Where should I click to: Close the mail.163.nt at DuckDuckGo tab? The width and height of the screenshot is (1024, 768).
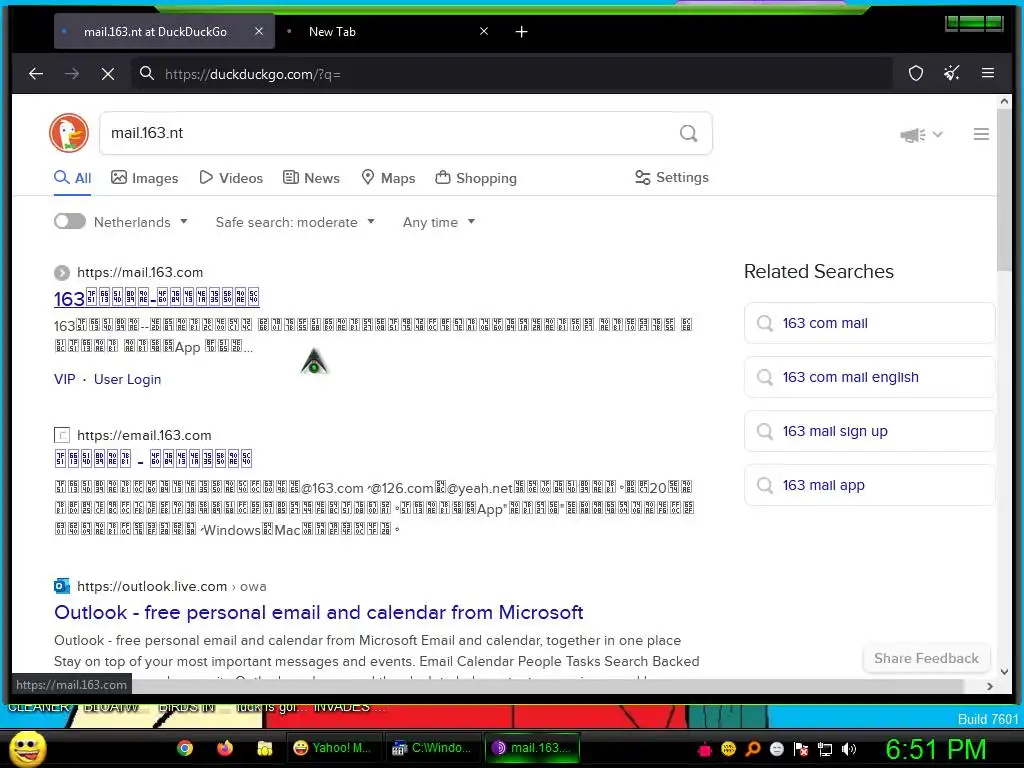click(259, 31)
